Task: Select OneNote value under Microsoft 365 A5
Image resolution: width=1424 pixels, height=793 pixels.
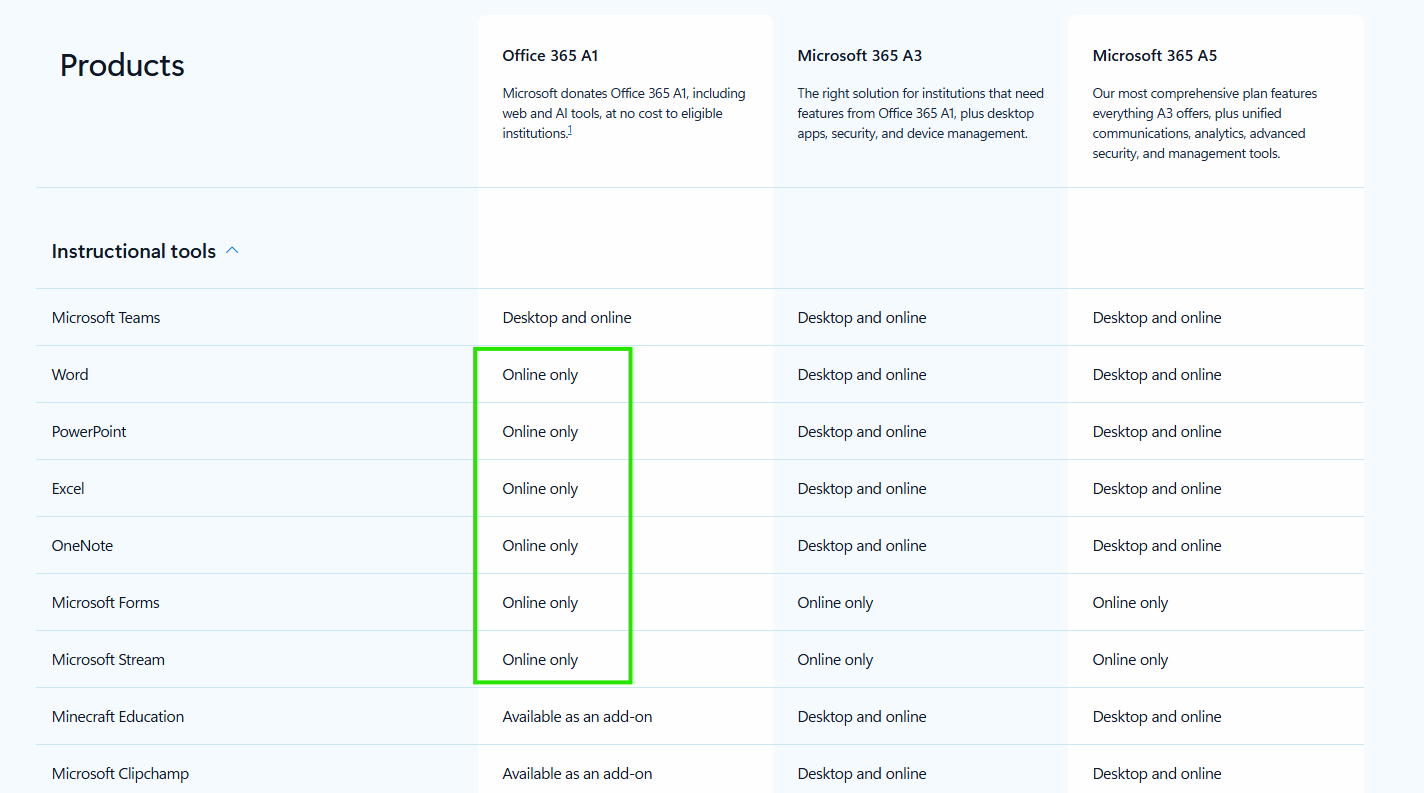Action: click(1157, 546)
